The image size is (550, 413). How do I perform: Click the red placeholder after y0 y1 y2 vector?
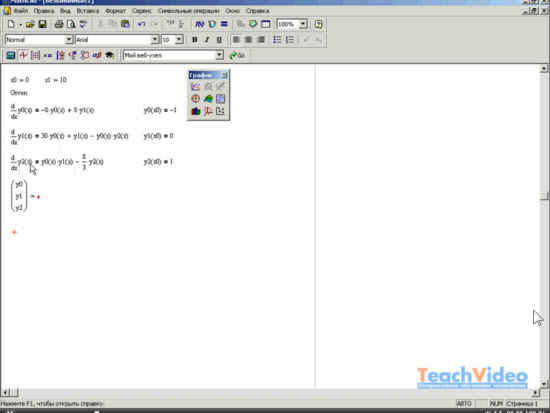click(x=38, y=197)
